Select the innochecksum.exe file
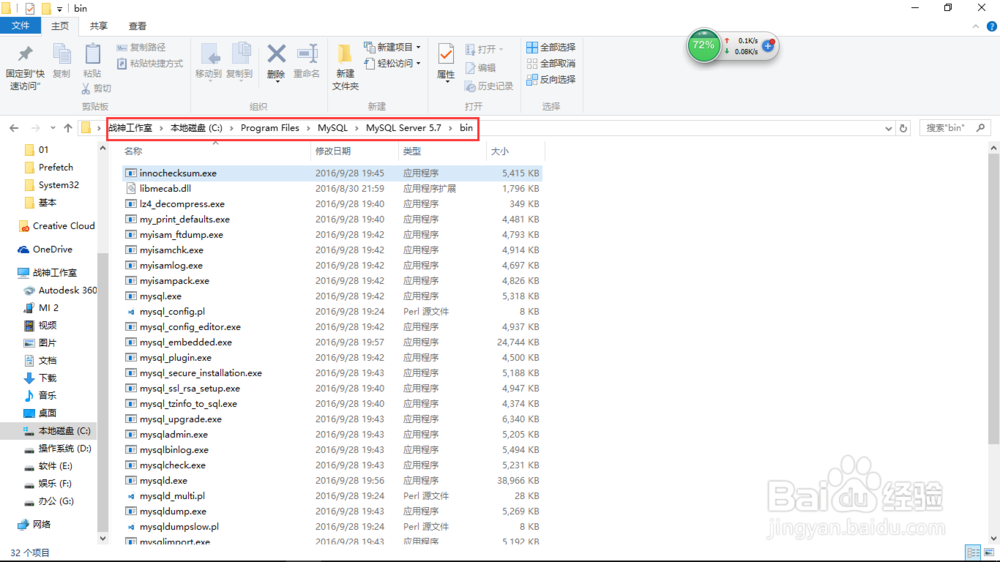 coord(332,173)
